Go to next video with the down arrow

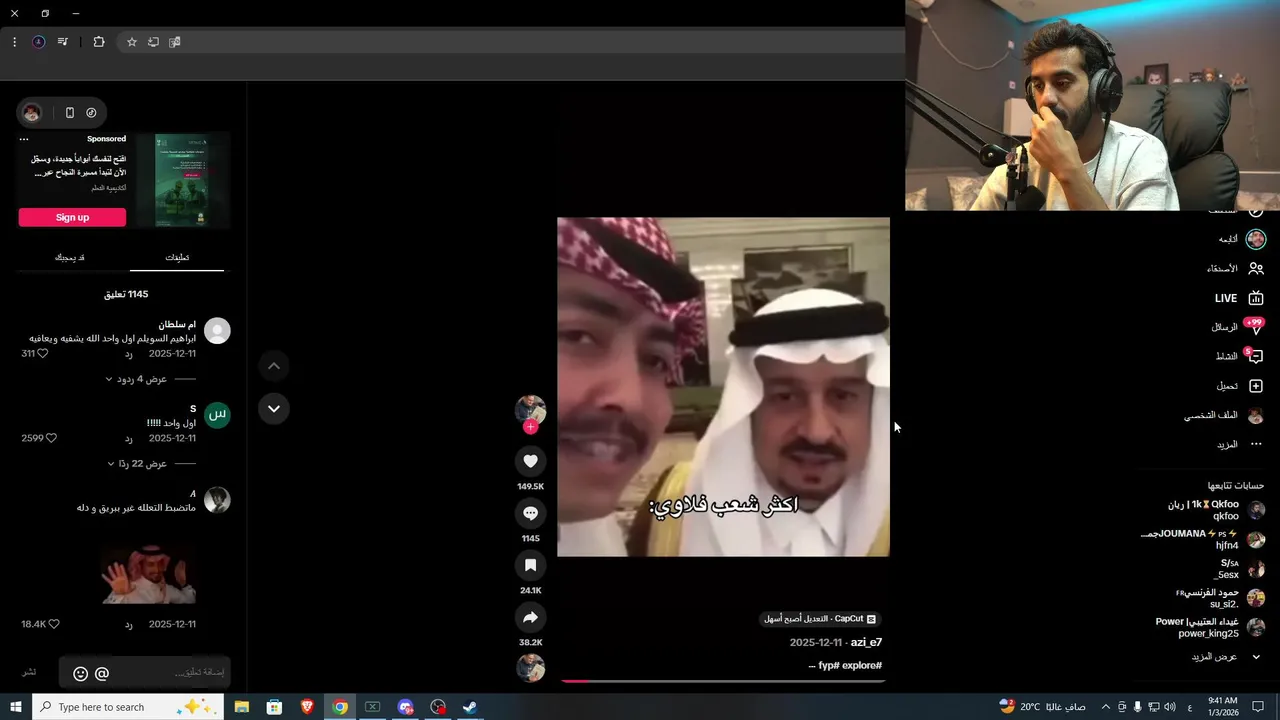pos(273,409)
